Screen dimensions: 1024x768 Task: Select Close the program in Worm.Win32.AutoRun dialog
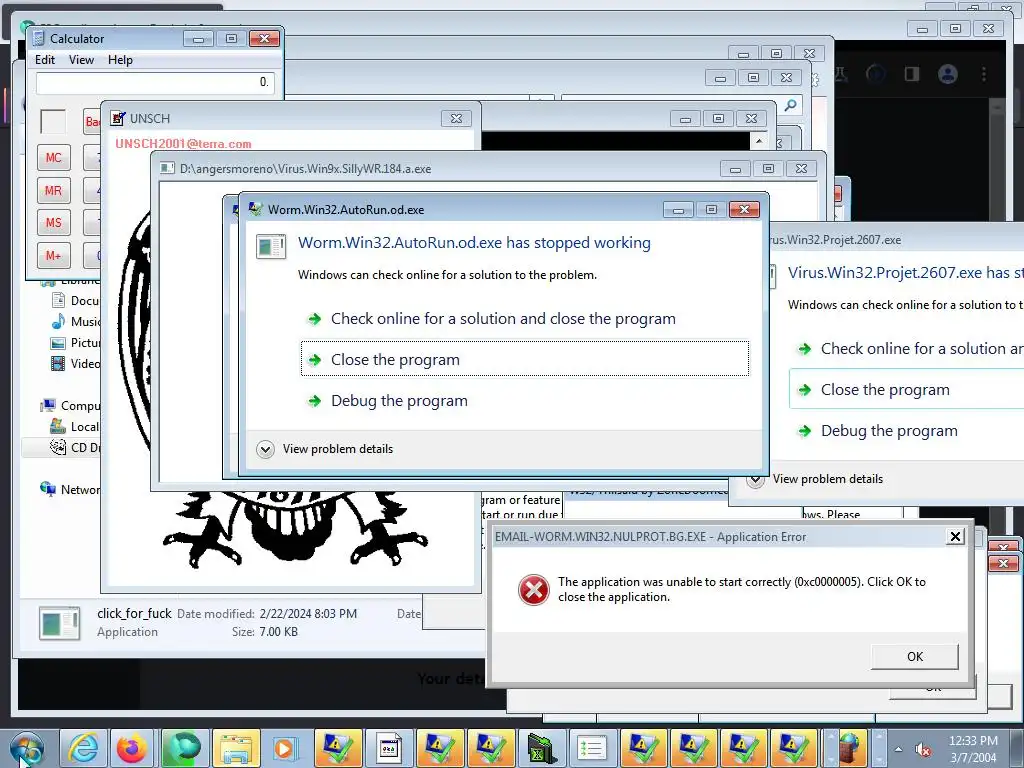(x=524, y=359)
